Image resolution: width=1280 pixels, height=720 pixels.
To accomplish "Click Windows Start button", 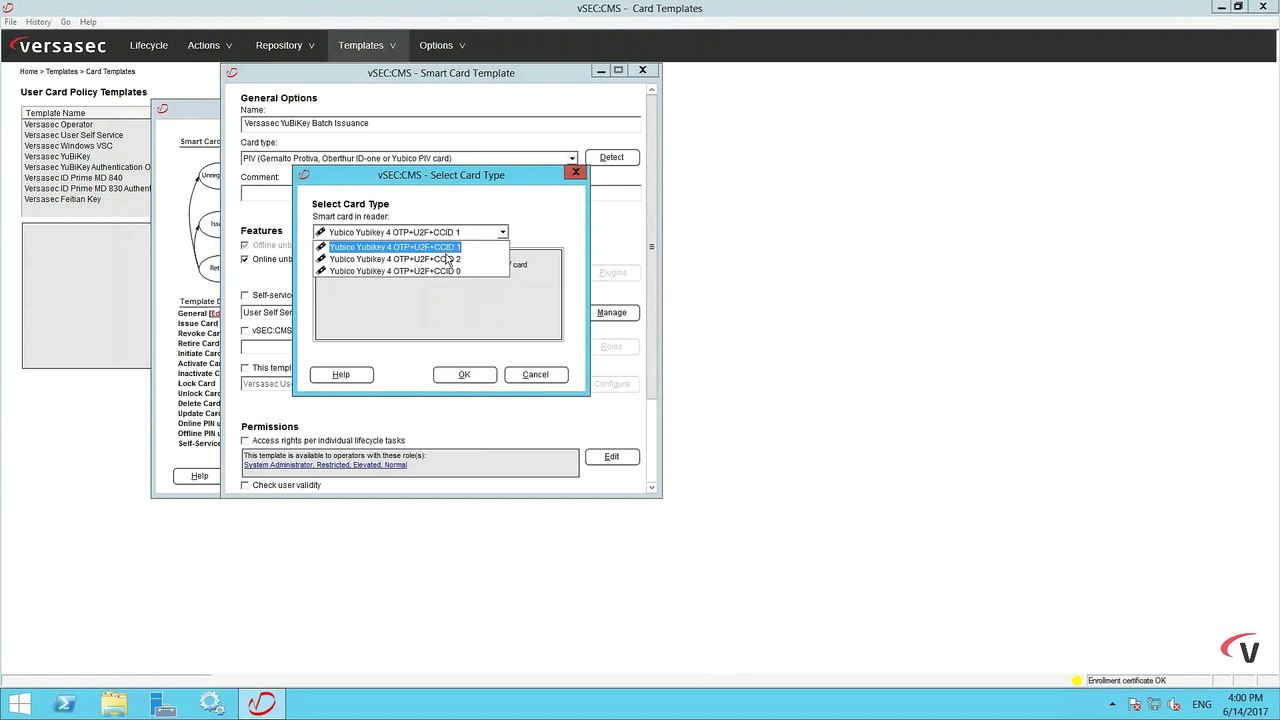I will click(x=19, y=704).
